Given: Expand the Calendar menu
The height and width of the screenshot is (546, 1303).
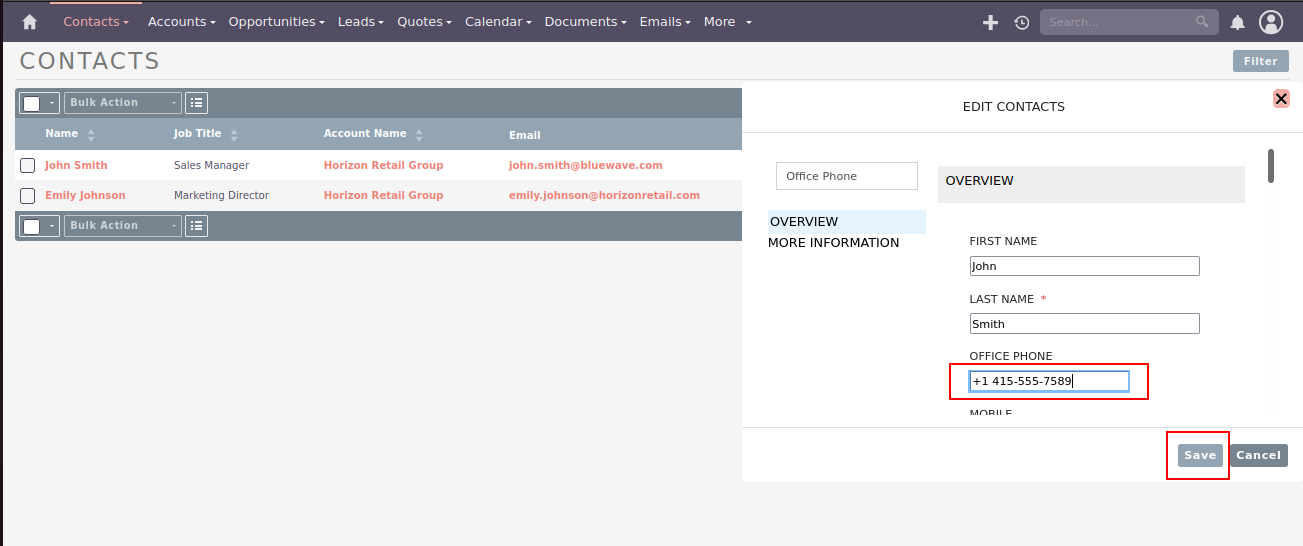Looking at the screenshot, I should click(x=498, y=21).
